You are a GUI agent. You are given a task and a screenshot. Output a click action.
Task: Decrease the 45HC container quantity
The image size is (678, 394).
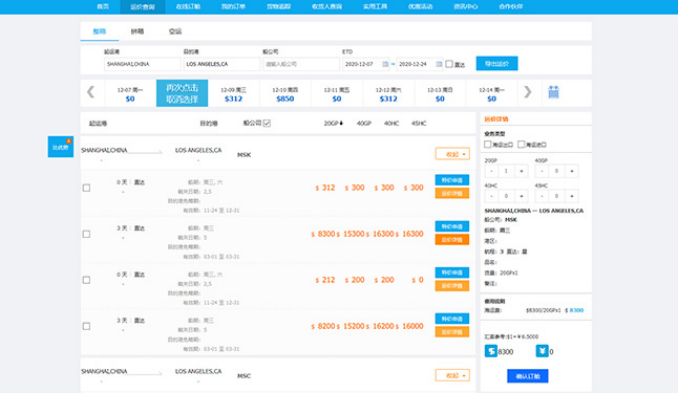coord(542,196)
